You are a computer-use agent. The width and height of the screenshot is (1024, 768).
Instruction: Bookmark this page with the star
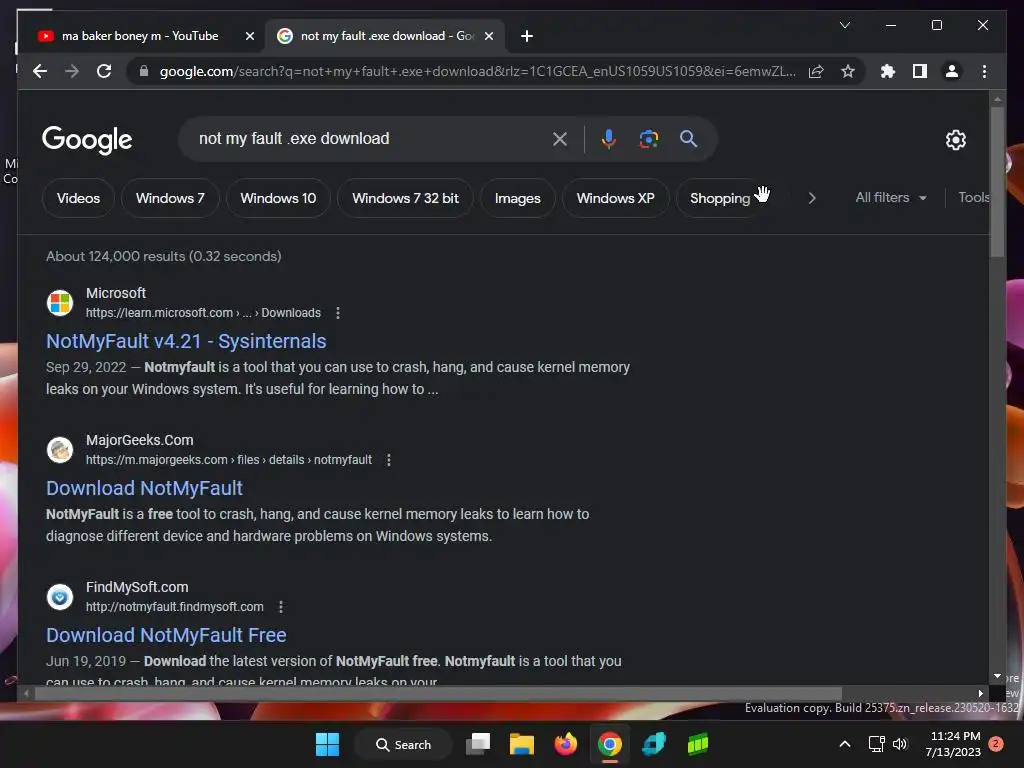[848, 71]
